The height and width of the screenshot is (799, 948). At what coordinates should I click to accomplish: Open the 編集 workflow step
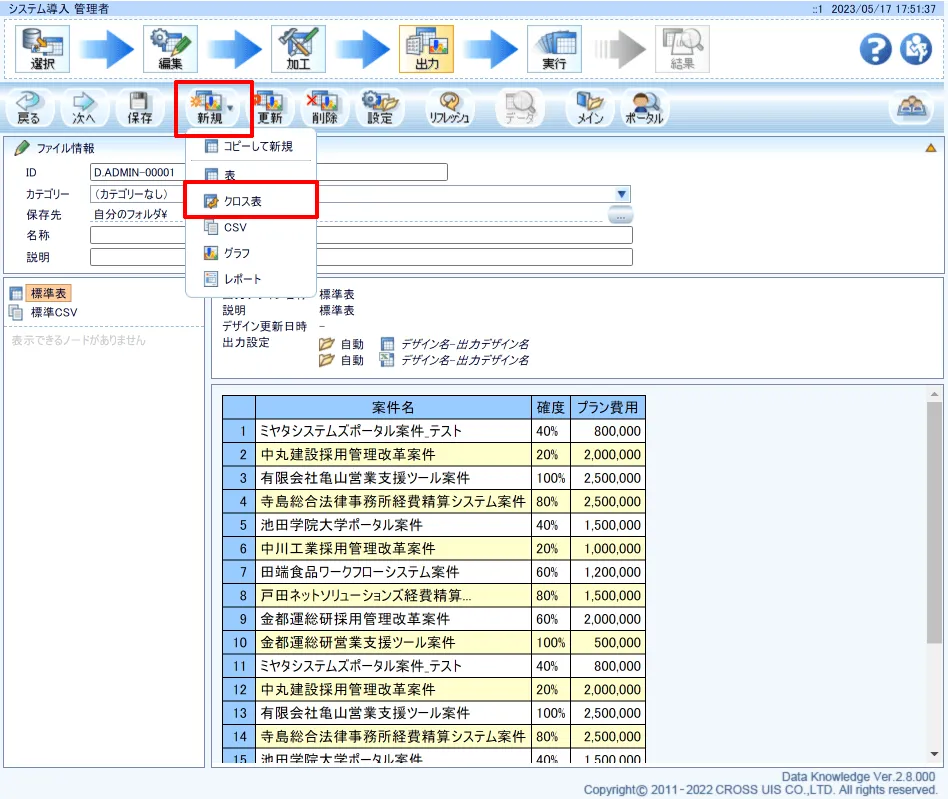(170, 48)
